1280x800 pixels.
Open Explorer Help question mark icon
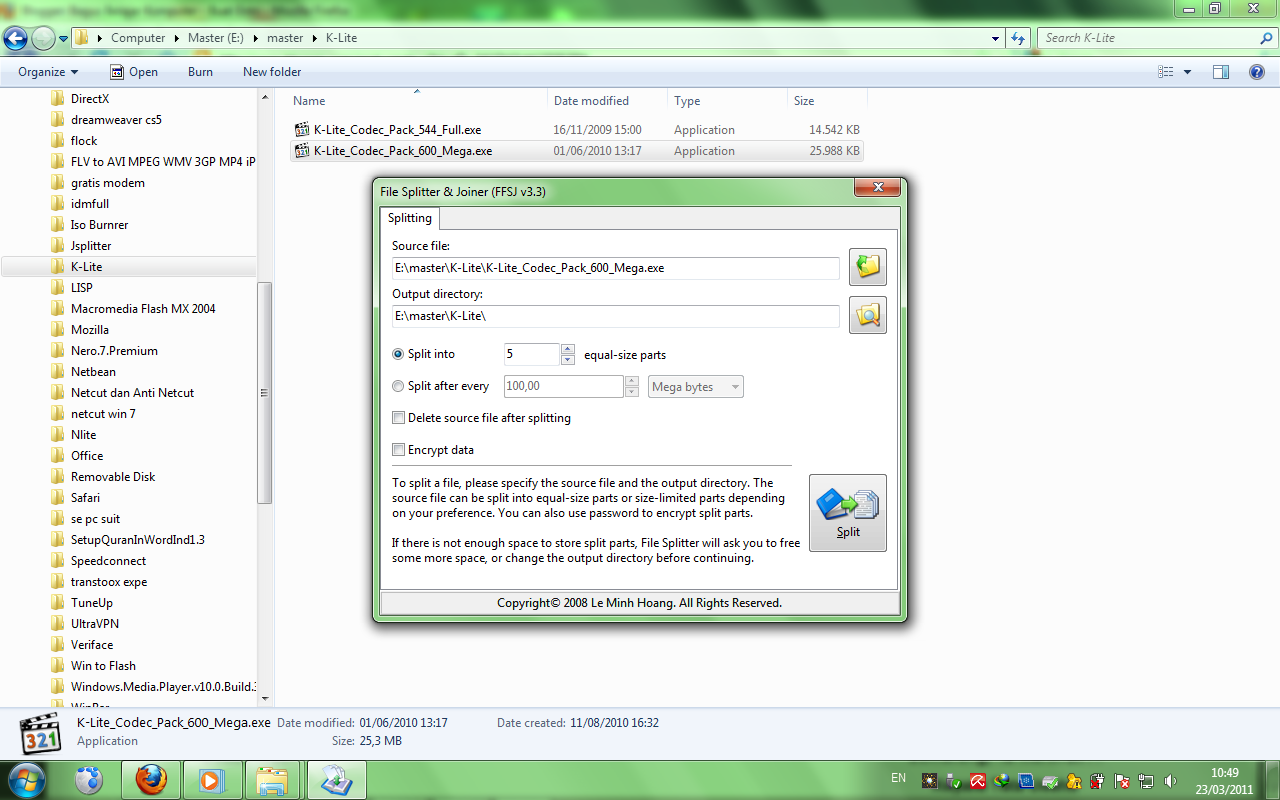pyautogui.click(x=1257, y=72)
